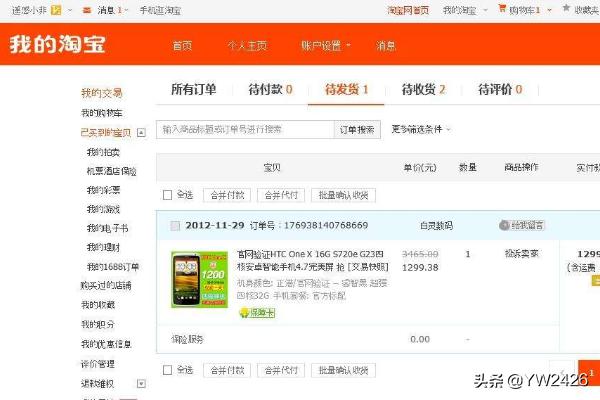
Task: Go to 首页 in orange navigation
Action: pyautogui.click(x=182, y=46)
